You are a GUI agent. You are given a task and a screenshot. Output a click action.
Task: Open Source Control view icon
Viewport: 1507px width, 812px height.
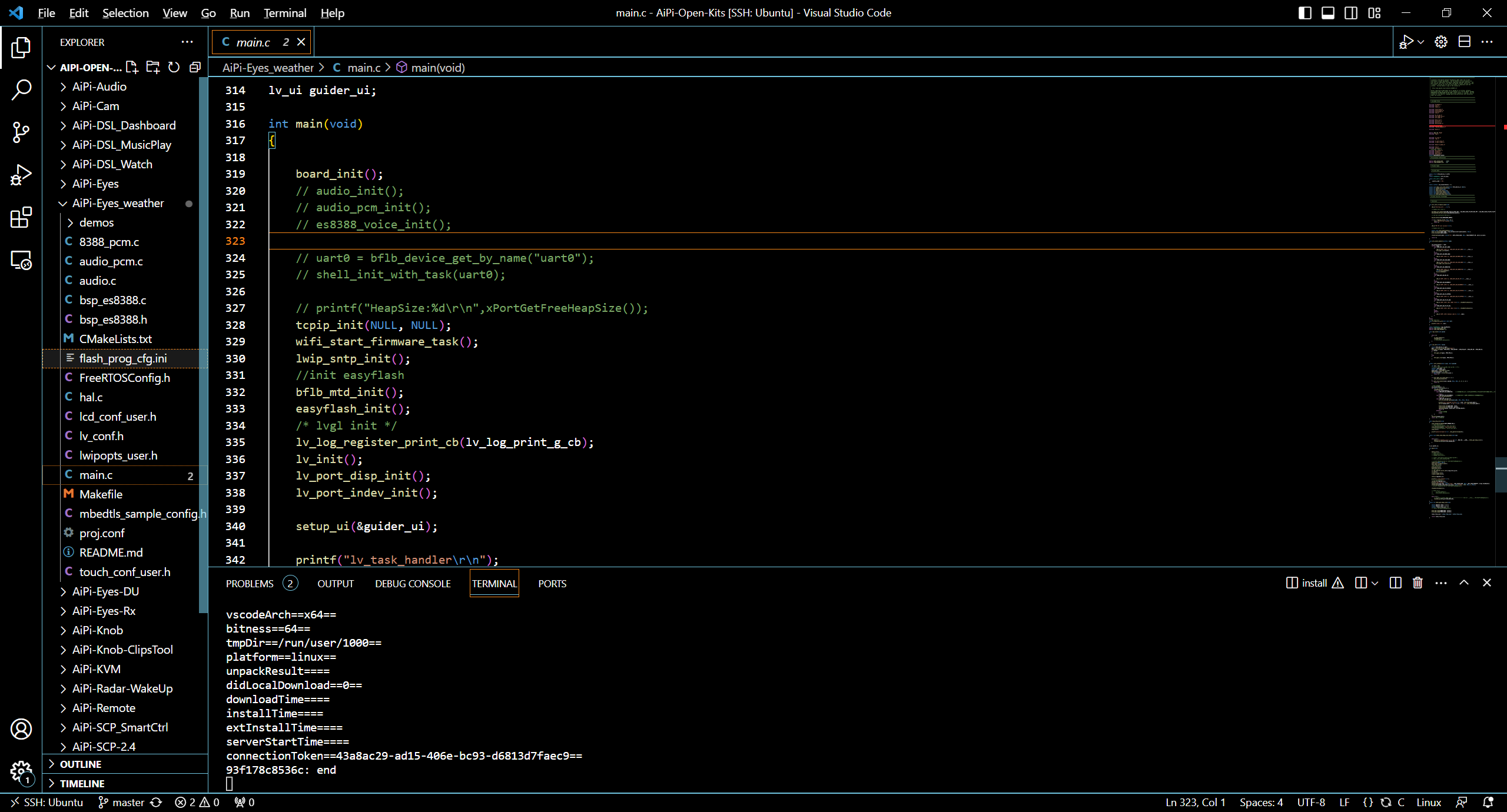[x=21, y=132]
